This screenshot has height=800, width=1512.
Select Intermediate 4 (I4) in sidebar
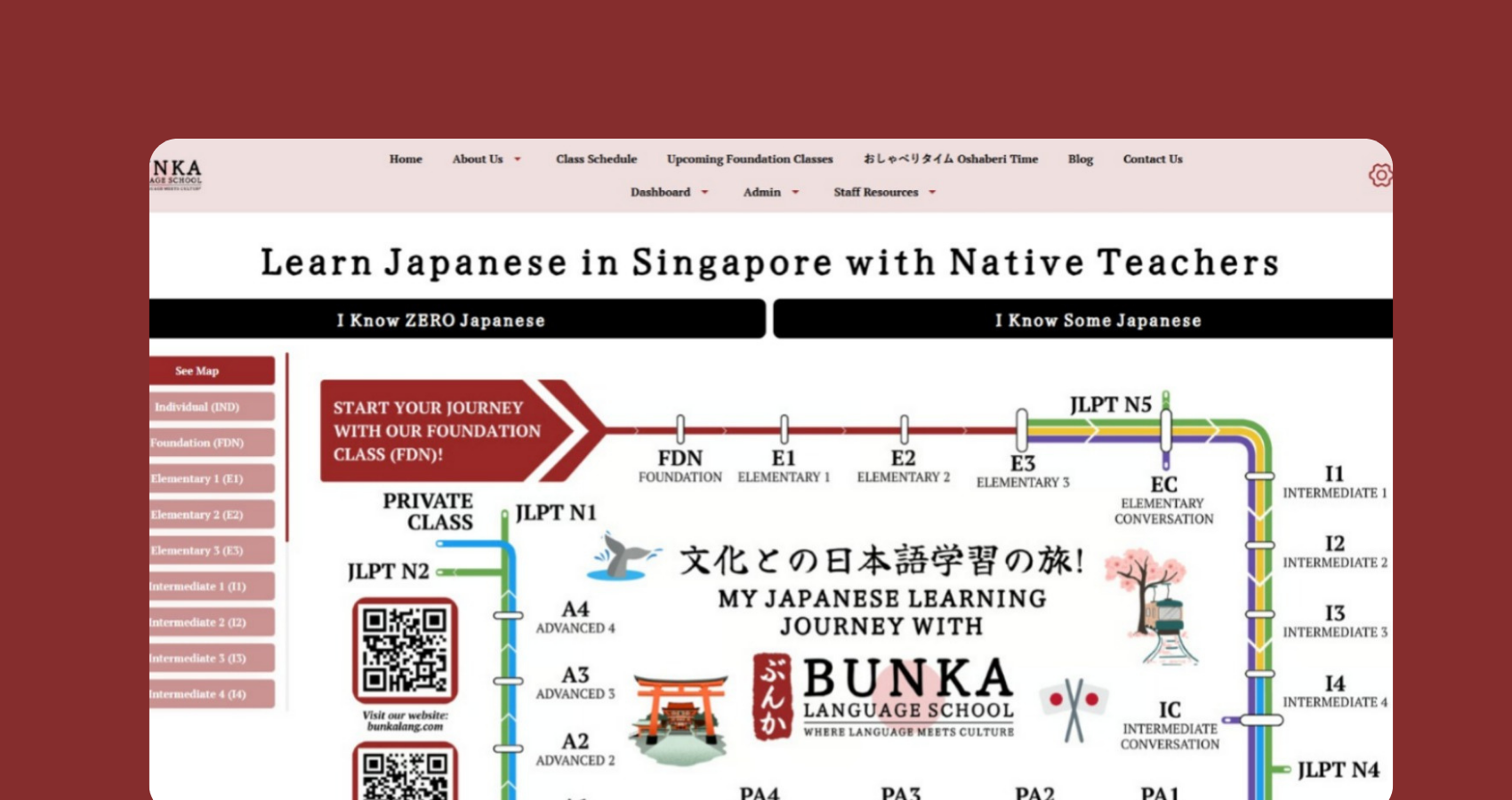pos(212,694)
